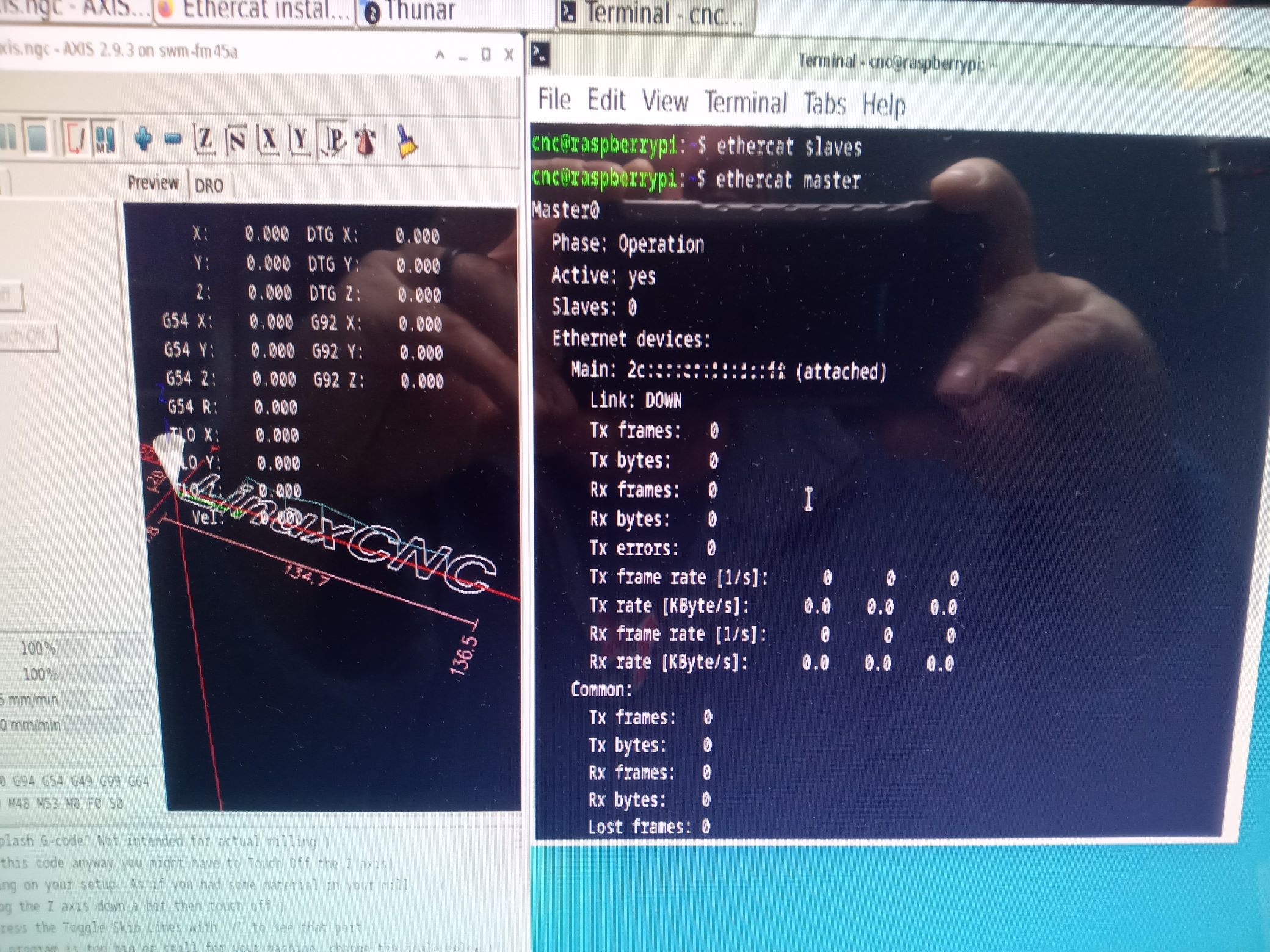Screen dimensions: 1270x952
Task: Open the Tabs menu in terminal
Action: [x=824, y=104]
